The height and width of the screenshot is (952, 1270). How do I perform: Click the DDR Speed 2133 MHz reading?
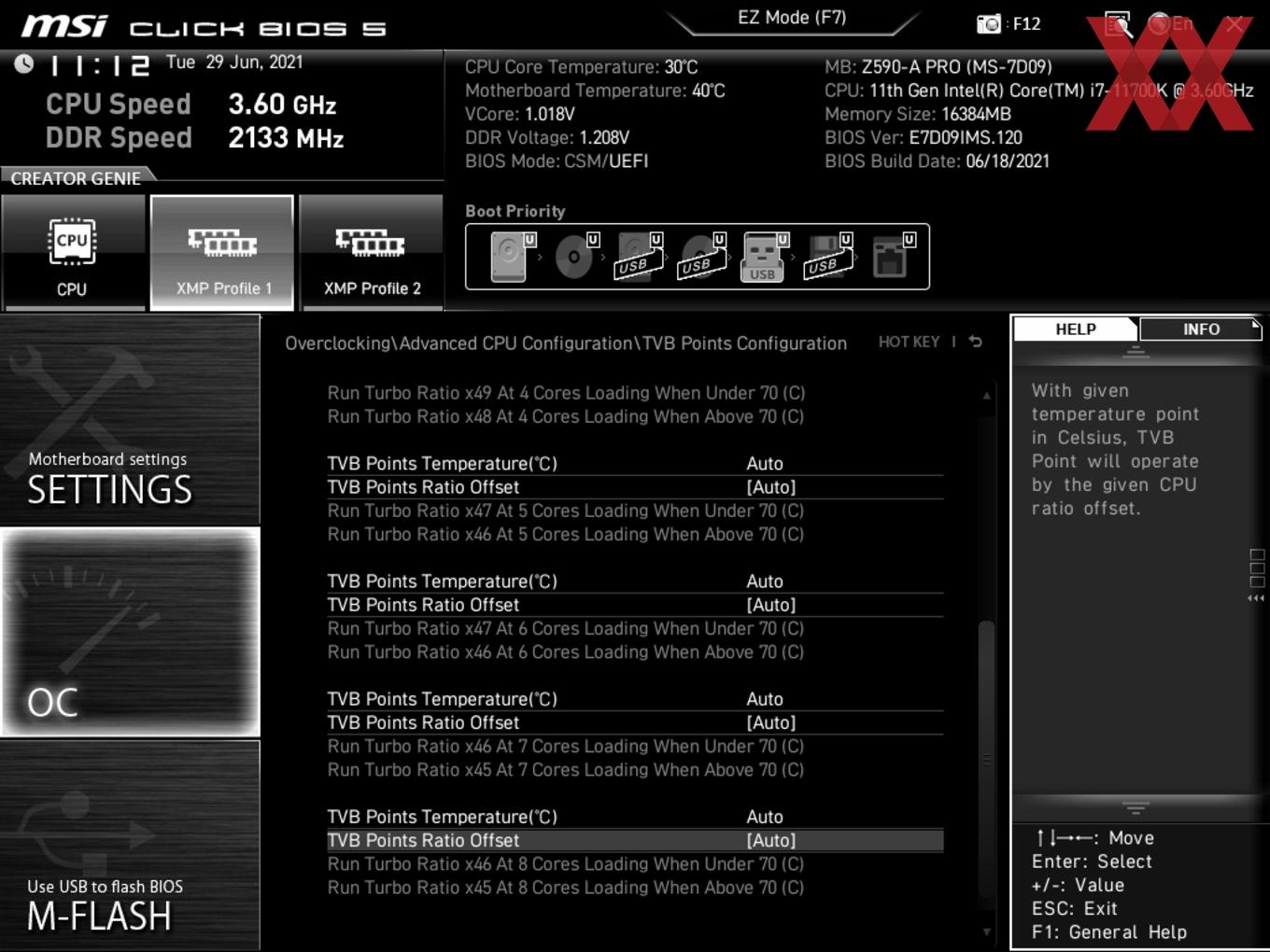pos(194,138)
